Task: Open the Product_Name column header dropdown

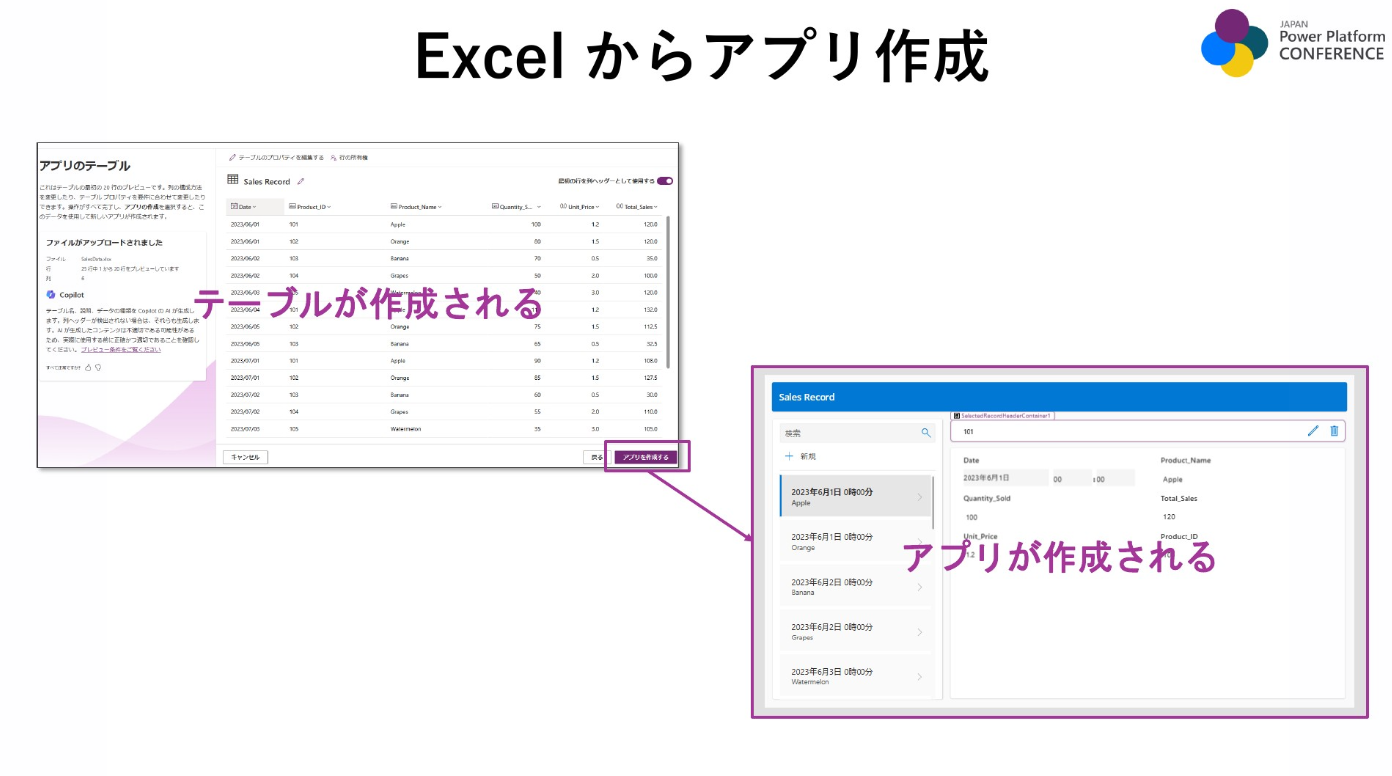Action: point(439,207)
